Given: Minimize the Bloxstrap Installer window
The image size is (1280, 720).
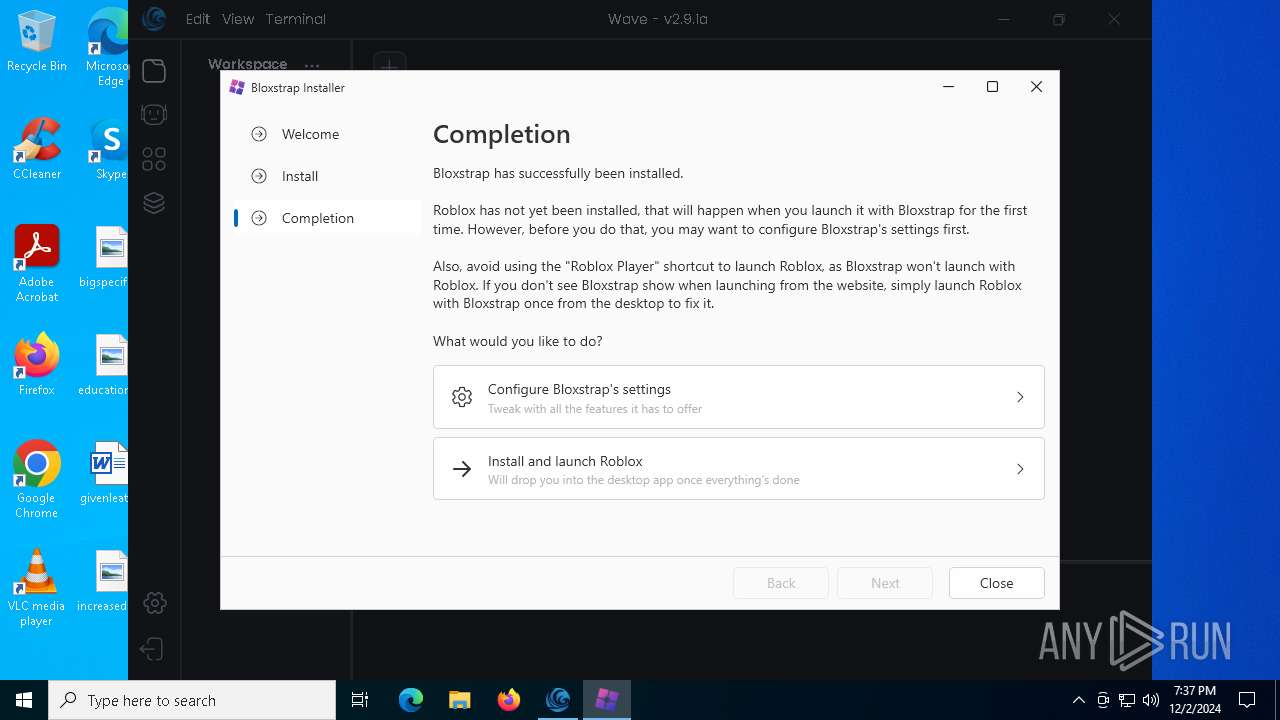Looking at the screenshot, I should 948,87.
